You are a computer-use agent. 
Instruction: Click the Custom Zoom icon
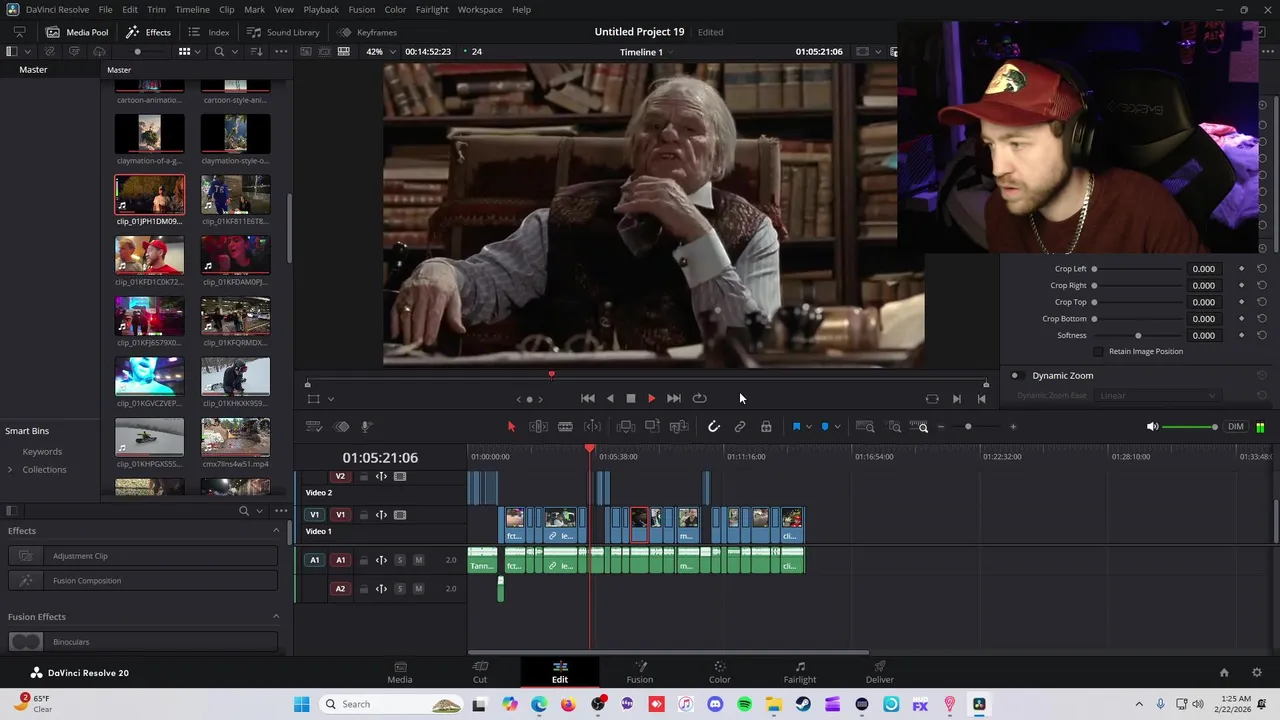(919, 427)
